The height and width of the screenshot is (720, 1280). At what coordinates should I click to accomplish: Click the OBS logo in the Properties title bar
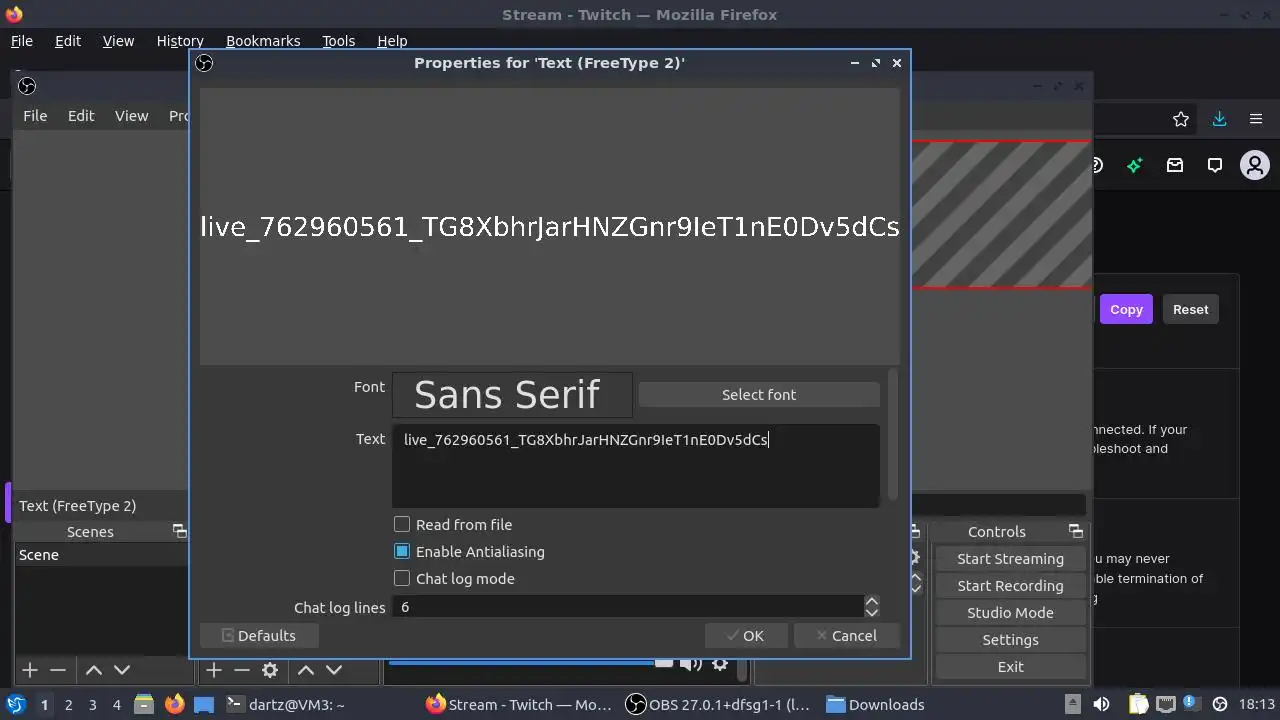pyautogui.click(x=204, y=63)
